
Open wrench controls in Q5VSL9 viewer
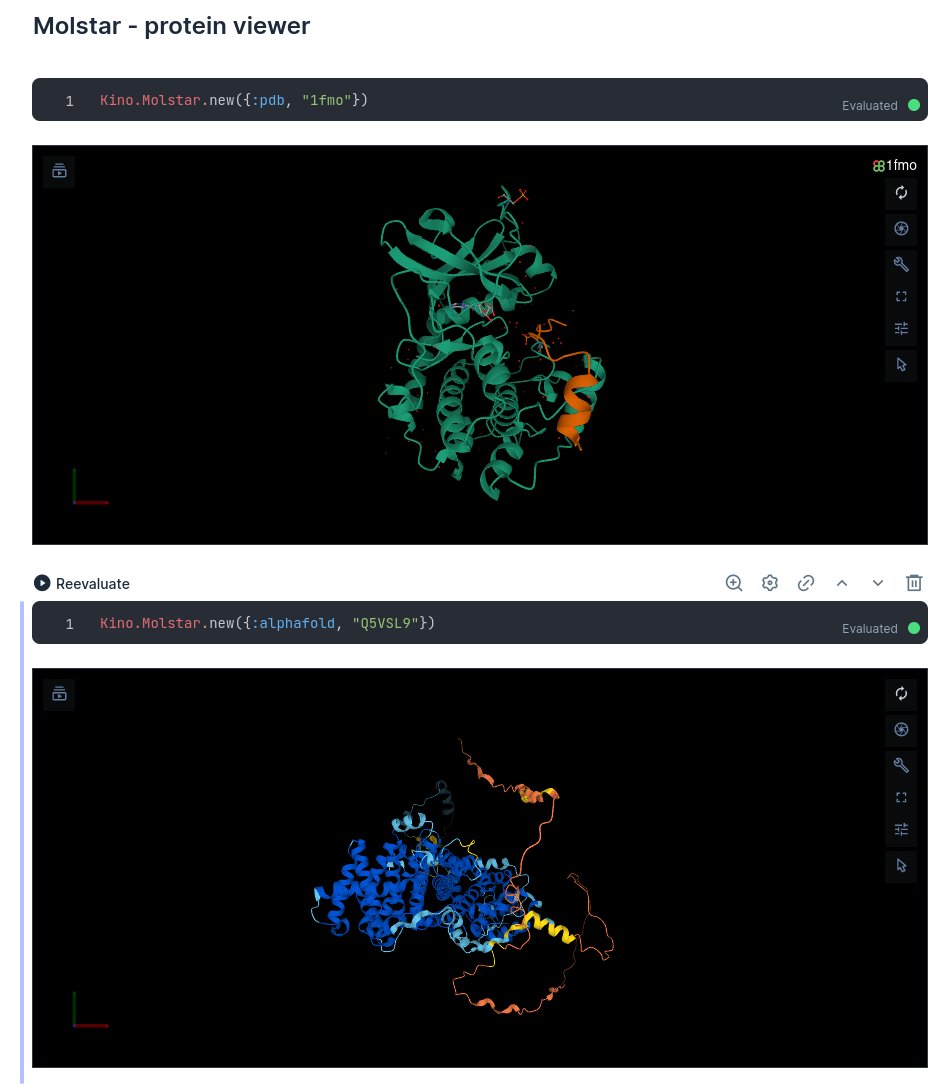[x=901, y=765]
